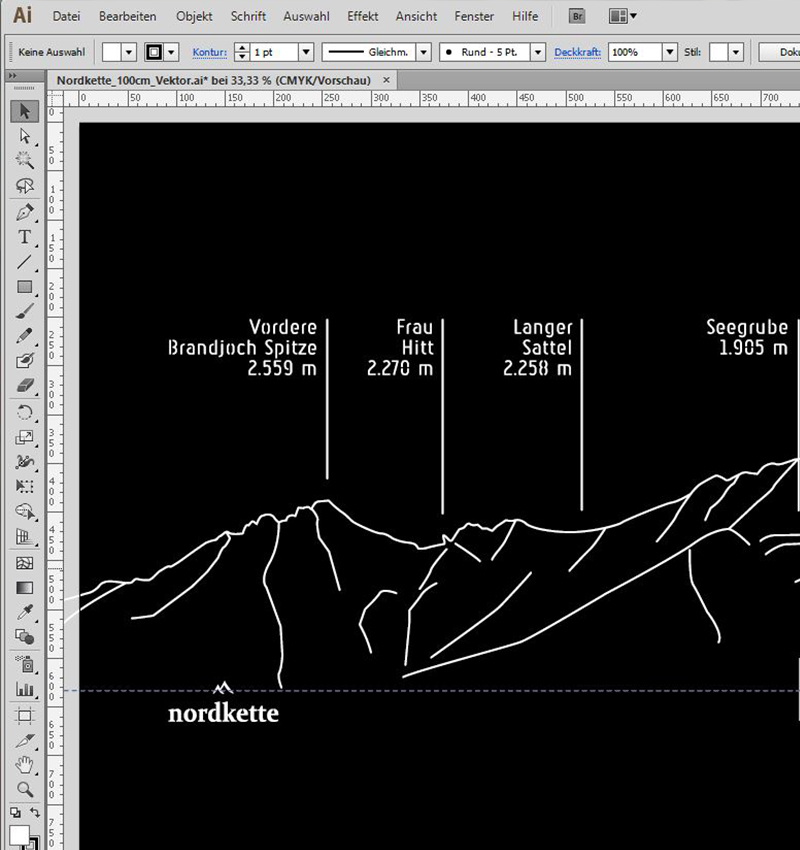
Task: Select the Shape Builder tool
Action: 24,511
